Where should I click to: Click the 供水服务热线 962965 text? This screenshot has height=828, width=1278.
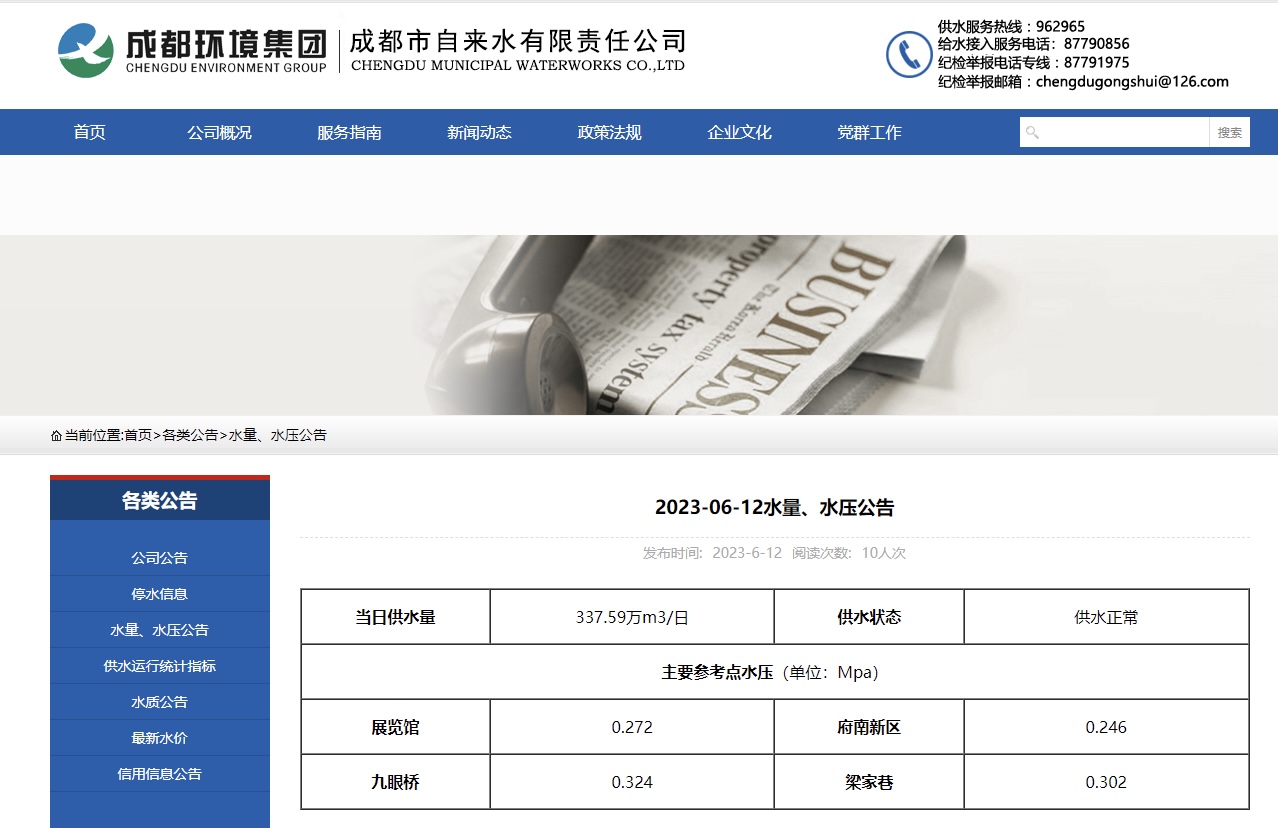1011,26
